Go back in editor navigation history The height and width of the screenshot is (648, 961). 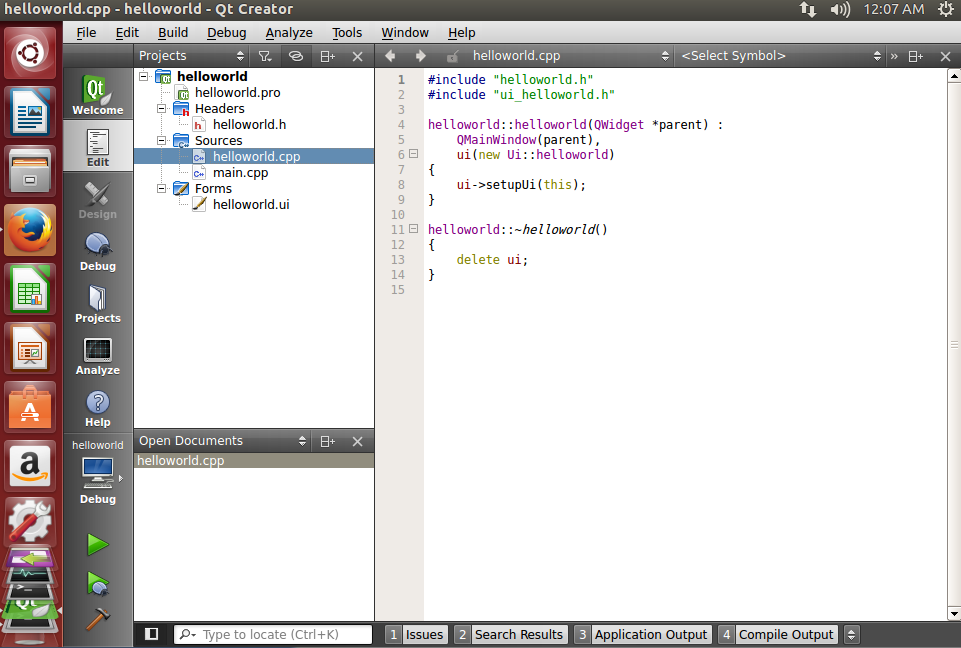[x=390, y=56]
